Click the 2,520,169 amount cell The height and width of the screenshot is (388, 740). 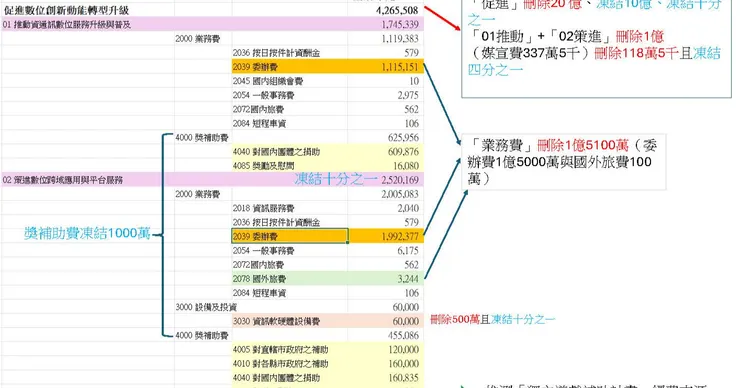400,179
